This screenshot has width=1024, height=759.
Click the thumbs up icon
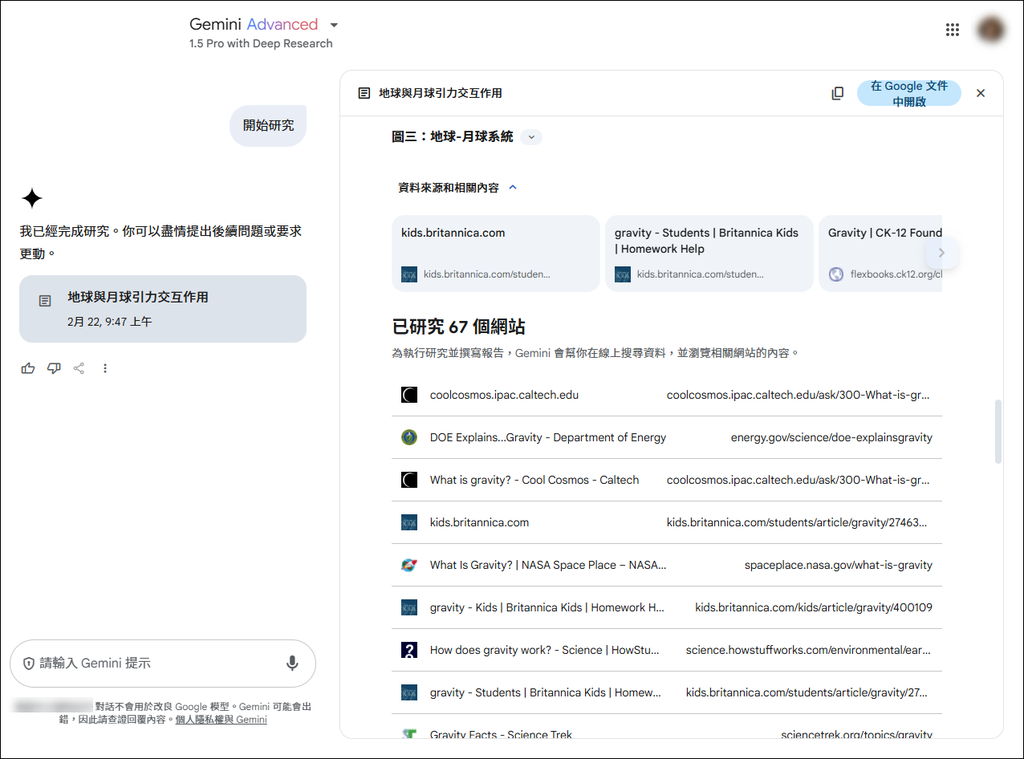28,368
